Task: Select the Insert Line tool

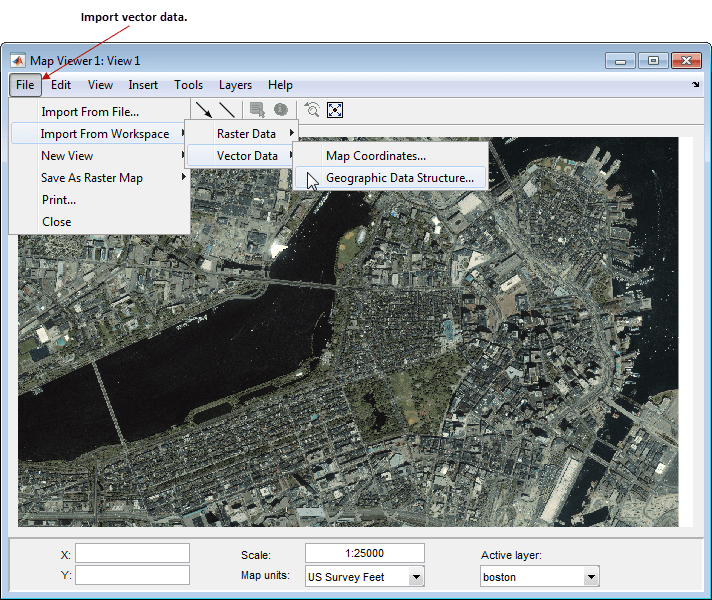Action: pos(228,110)
